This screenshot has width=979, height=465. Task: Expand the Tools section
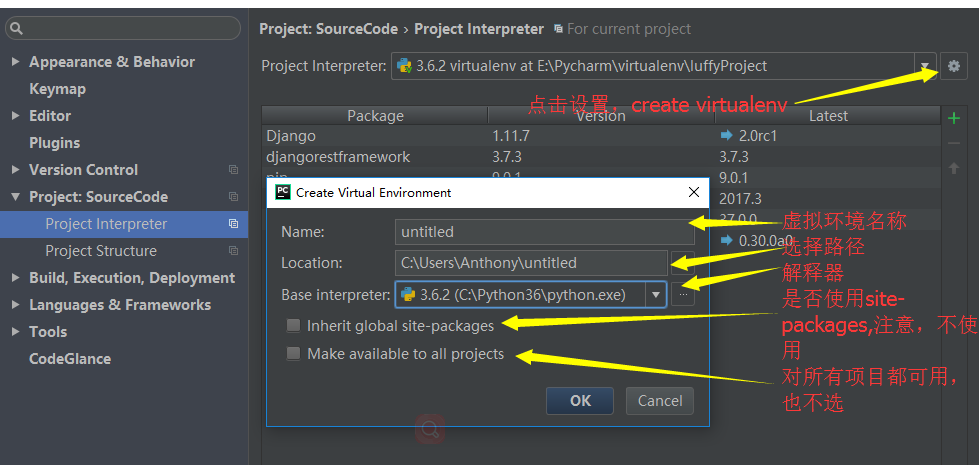[16, 331]
